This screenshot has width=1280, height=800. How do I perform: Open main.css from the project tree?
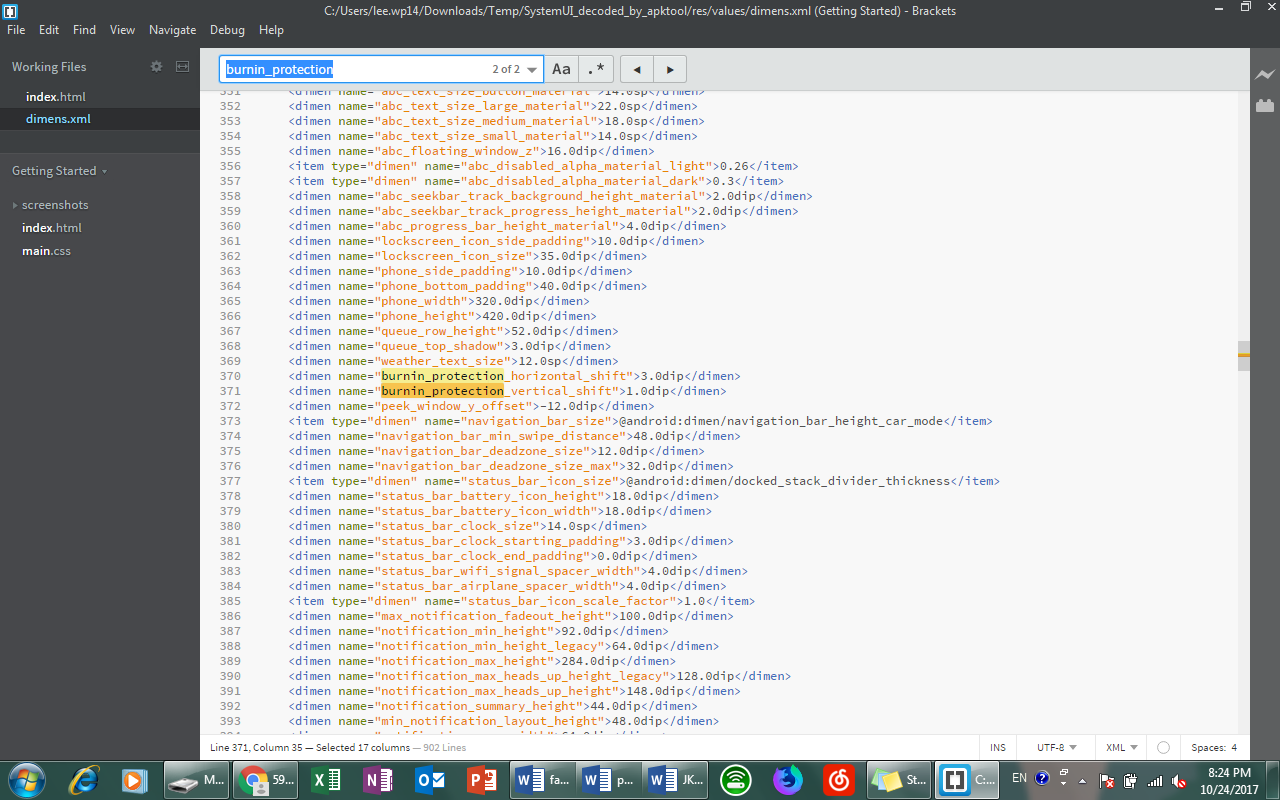(46, 251)
